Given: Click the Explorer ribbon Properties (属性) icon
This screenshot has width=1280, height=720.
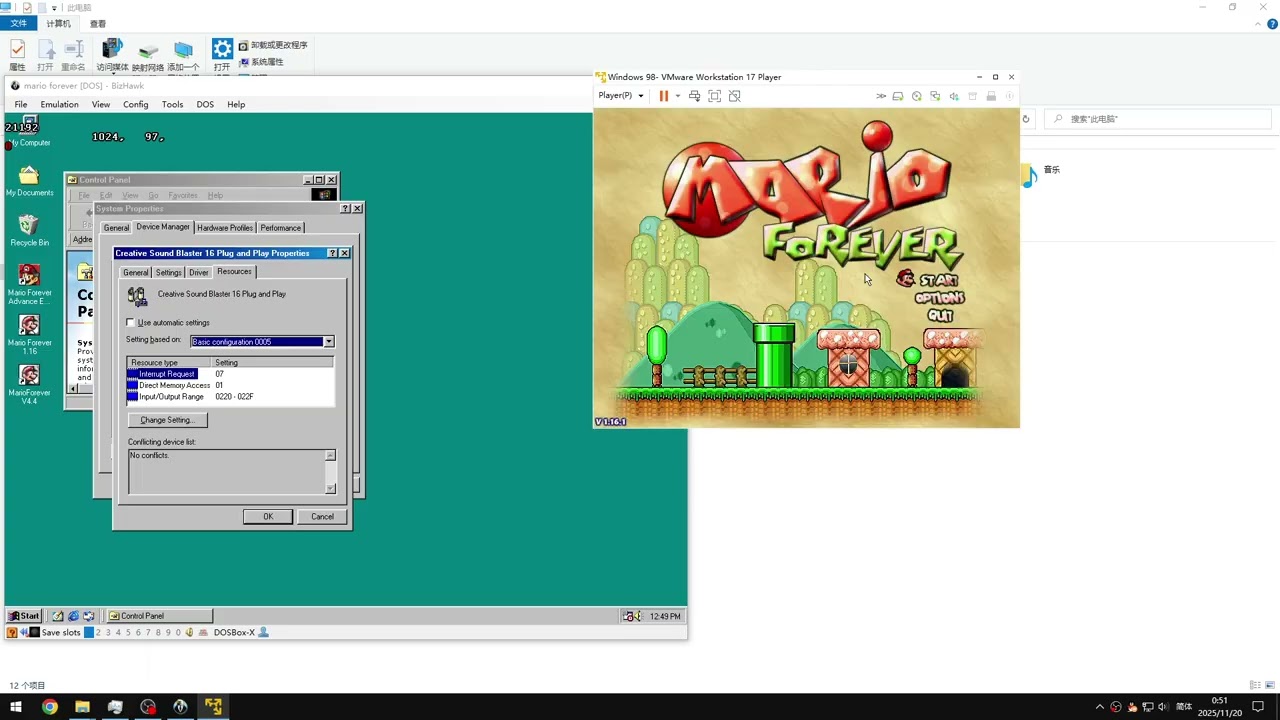Looking at the screenshot, I should [x=17, y=55].
